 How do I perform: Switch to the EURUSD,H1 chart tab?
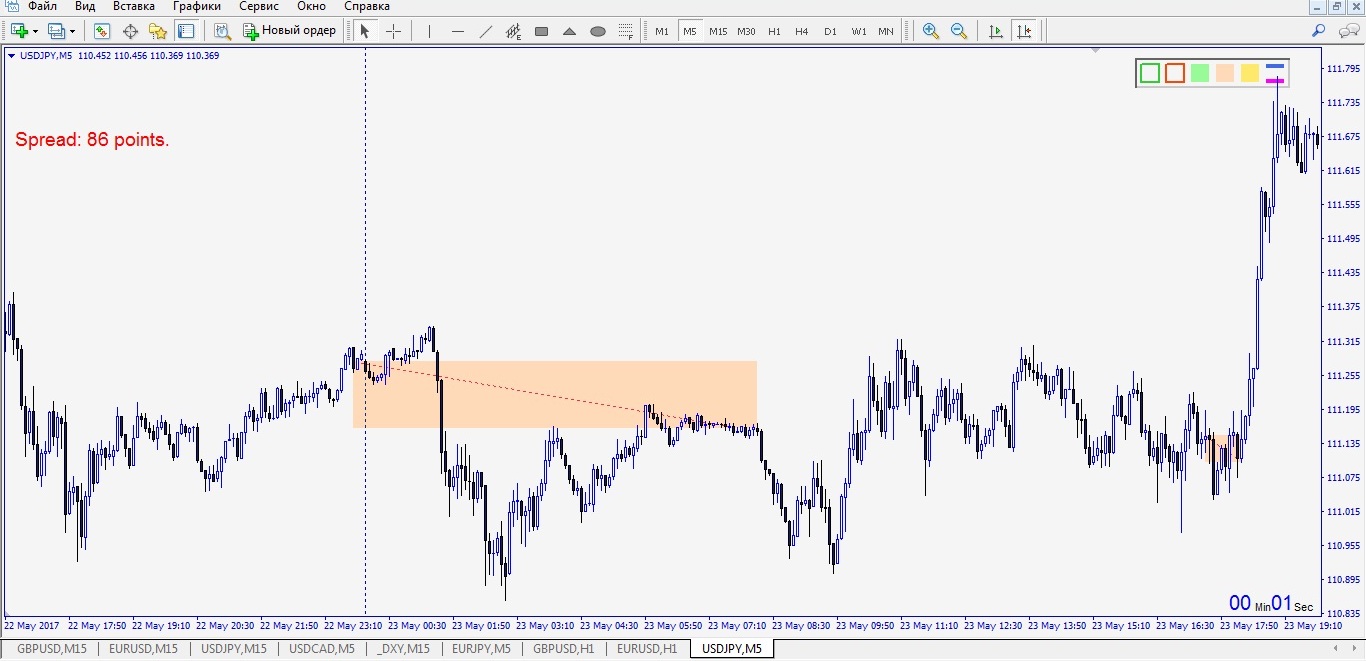pyautogui.click(x=647, y=649)
